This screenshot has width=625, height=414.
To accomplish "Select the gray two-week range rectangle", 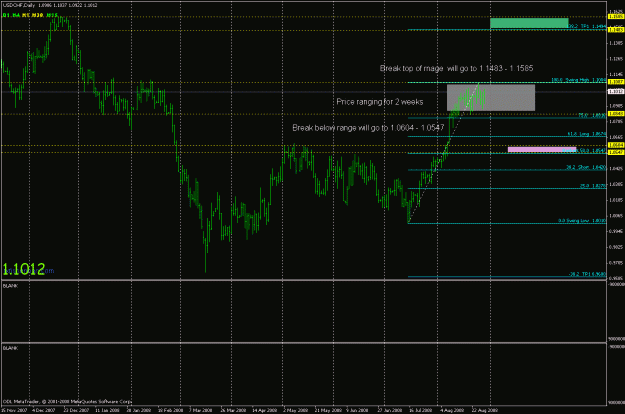I will 491,98.
